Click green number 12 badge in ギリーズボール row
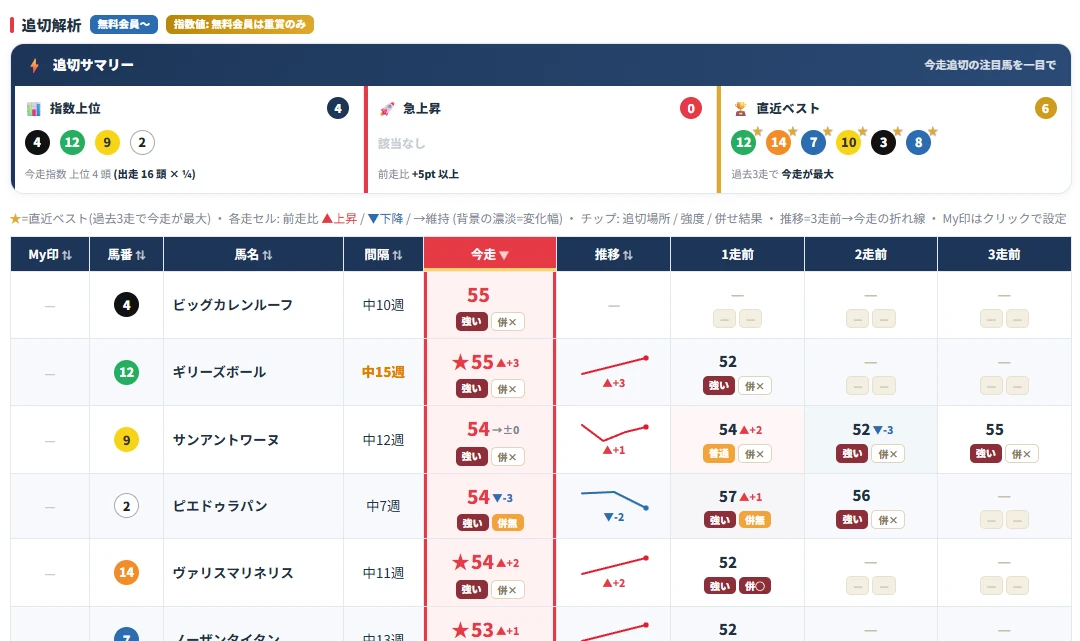 [x=126, y=372]
